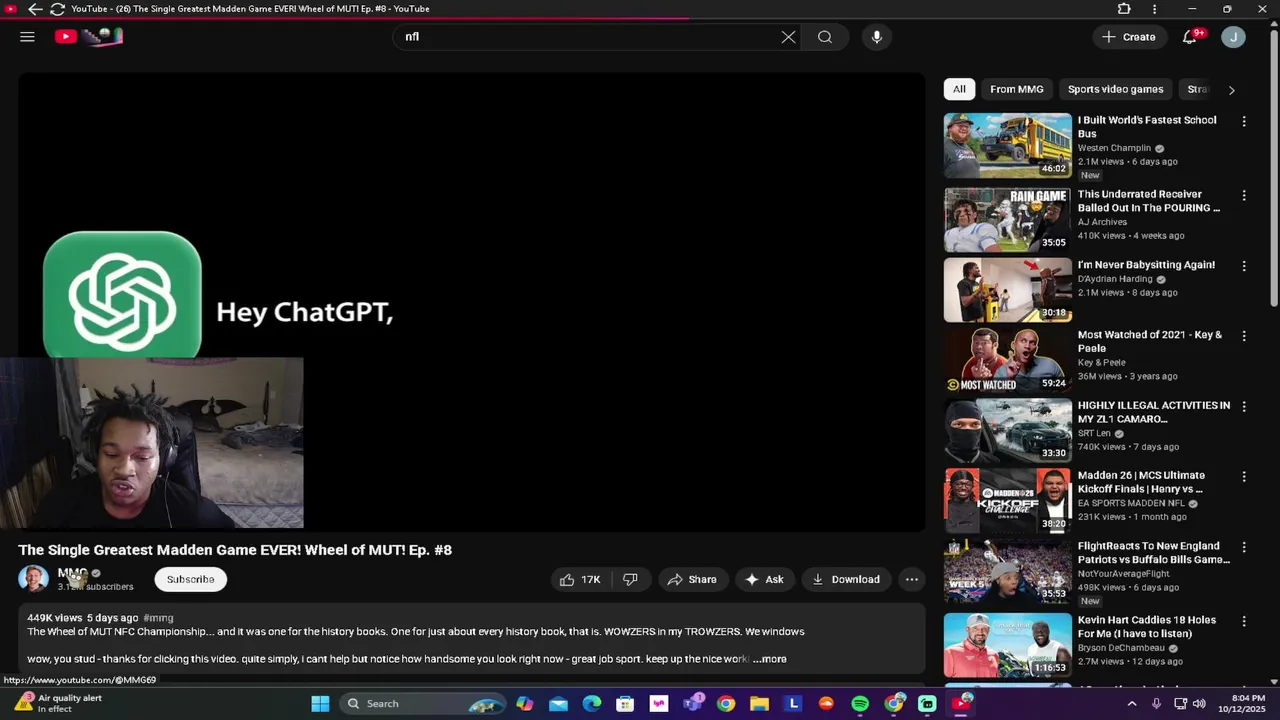Screen dimensions: 1280x720
Task: Open options for Highly Illegal Activities video
Action: [1244, 407]
